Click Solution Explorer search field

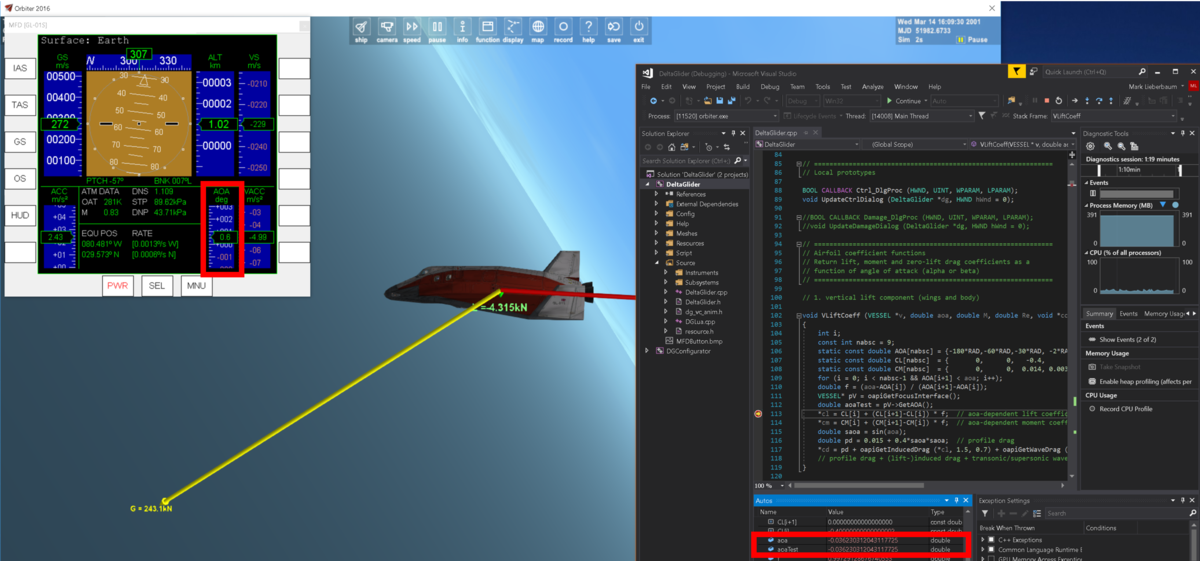pyautogui.click(x=693, y=160)
